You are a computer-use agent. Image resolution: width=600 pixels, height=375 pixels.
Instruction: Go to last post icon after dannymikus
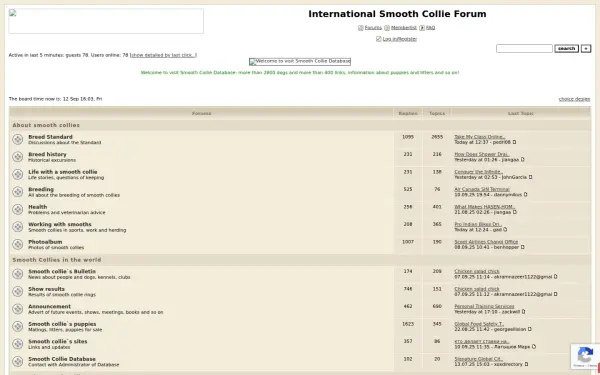pos(525,195)
